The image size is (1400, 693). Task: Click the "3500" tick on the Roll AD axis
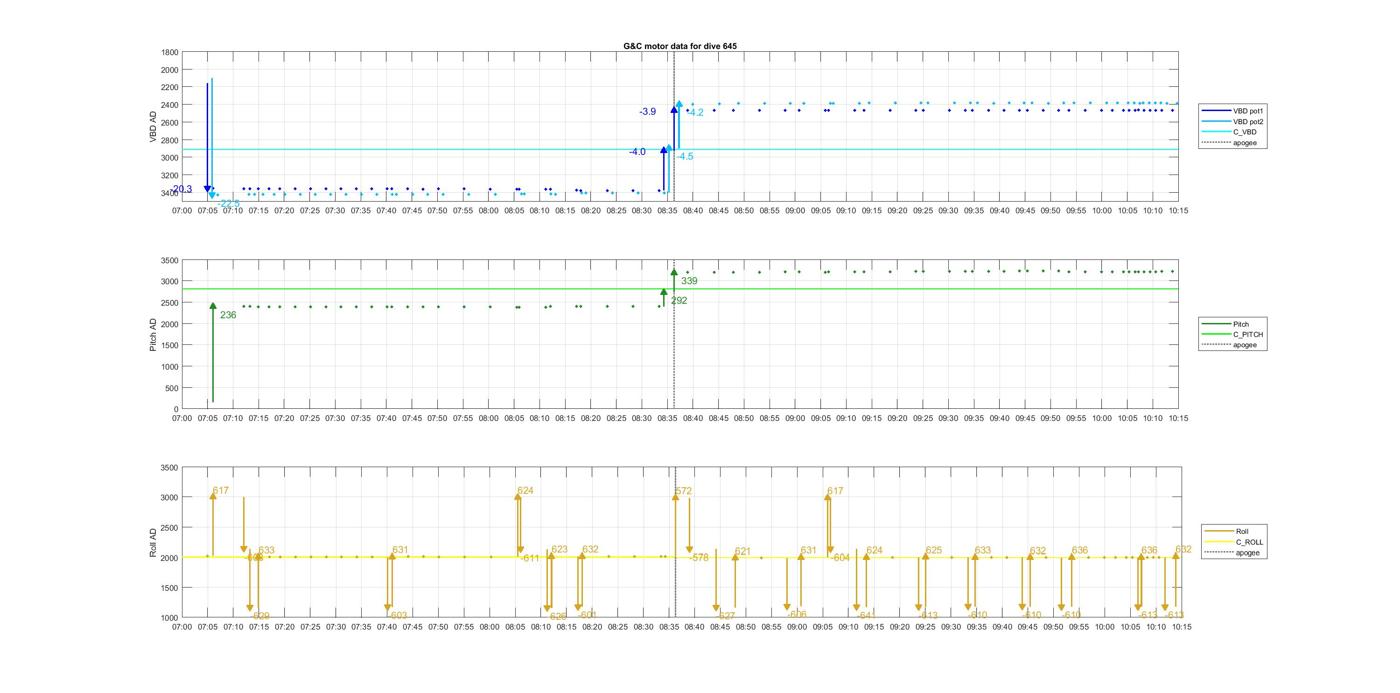tap(170, 468)
